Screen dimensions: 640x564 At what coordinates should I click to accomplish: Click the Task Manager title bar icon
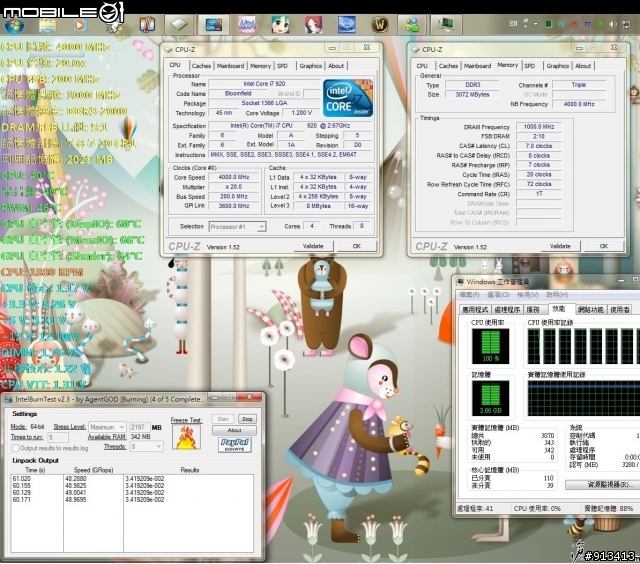pos(460,282)
